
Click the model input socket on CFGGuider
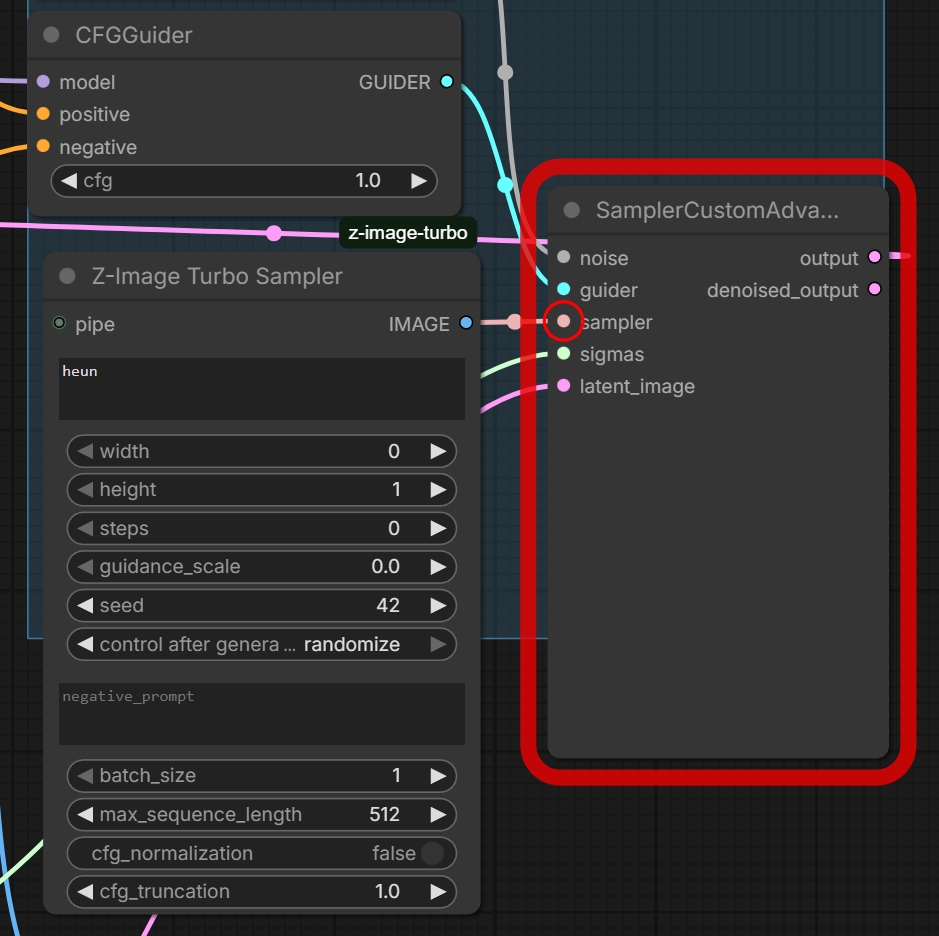(43, 81)
